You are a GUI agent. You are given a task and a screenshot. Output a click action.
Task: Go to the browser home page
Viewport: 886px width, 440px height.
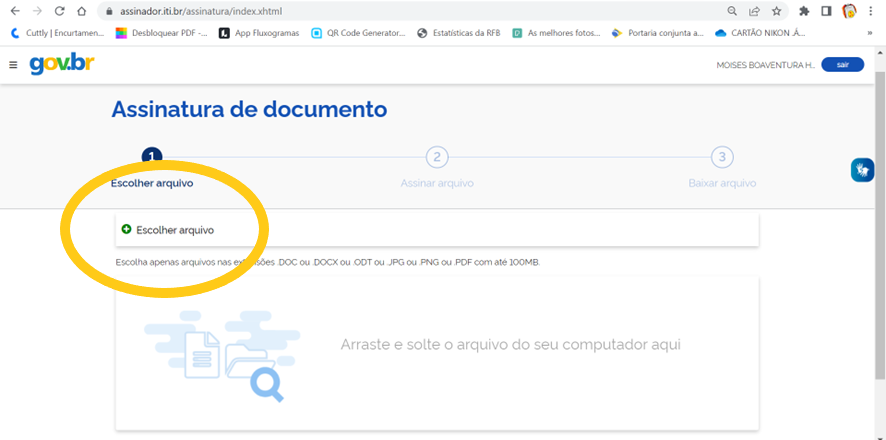(x=82, y=11)
